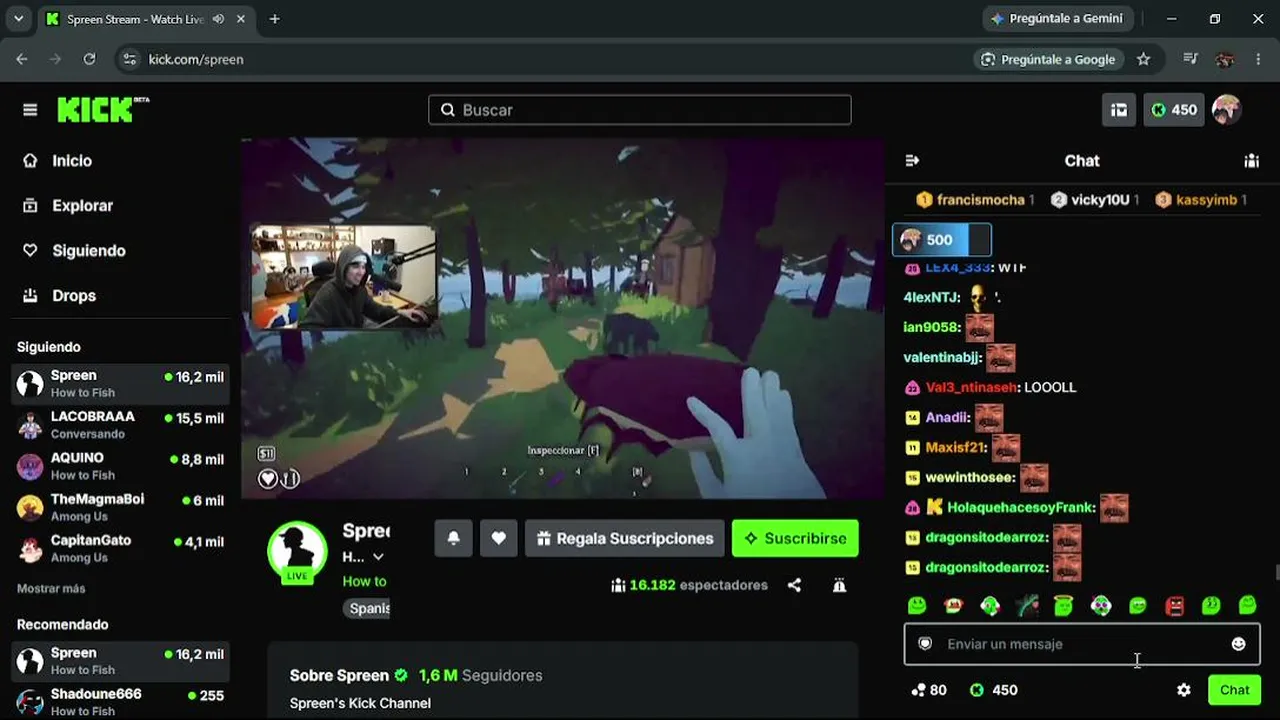Open CapitanGato channel in sidebar
This screenshot has height=720, width=1280.
[x=120, y=549]
